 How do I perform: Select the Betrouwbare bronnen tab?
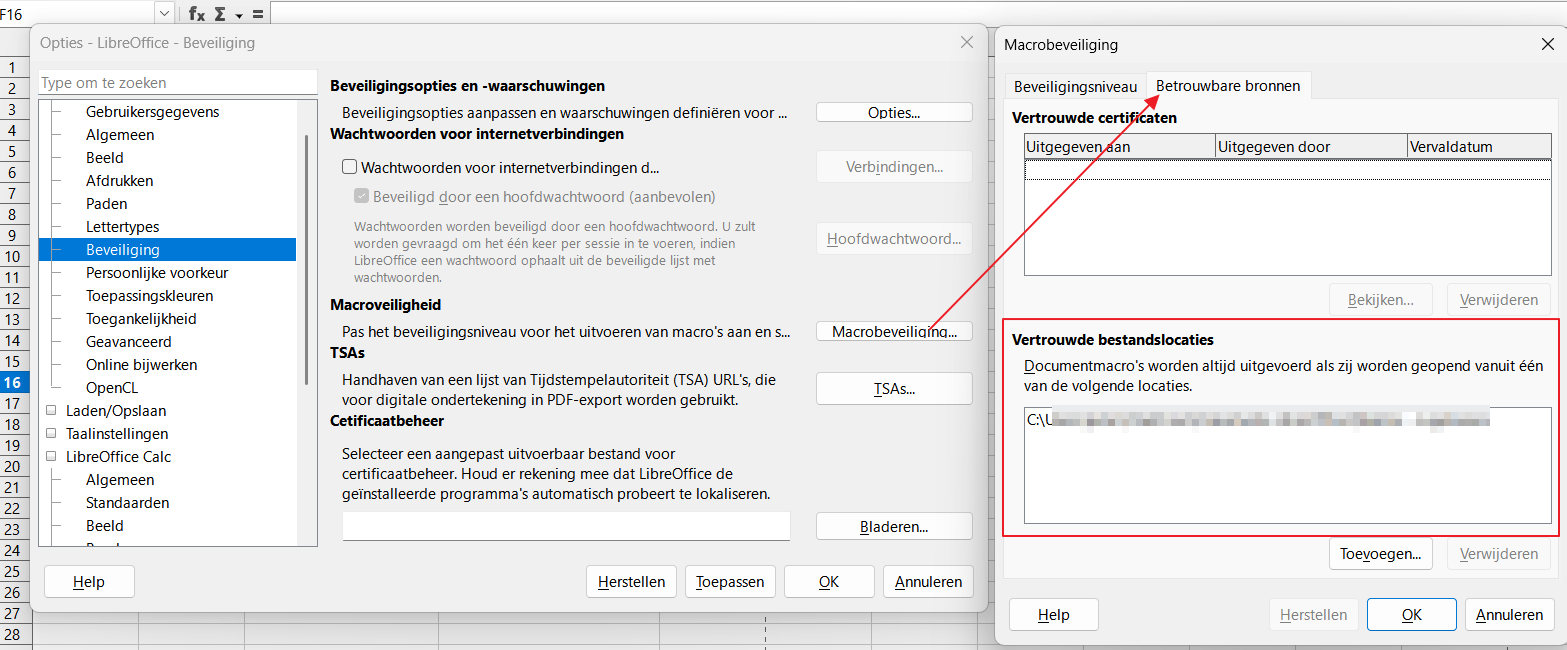[x=1228, y=86]
